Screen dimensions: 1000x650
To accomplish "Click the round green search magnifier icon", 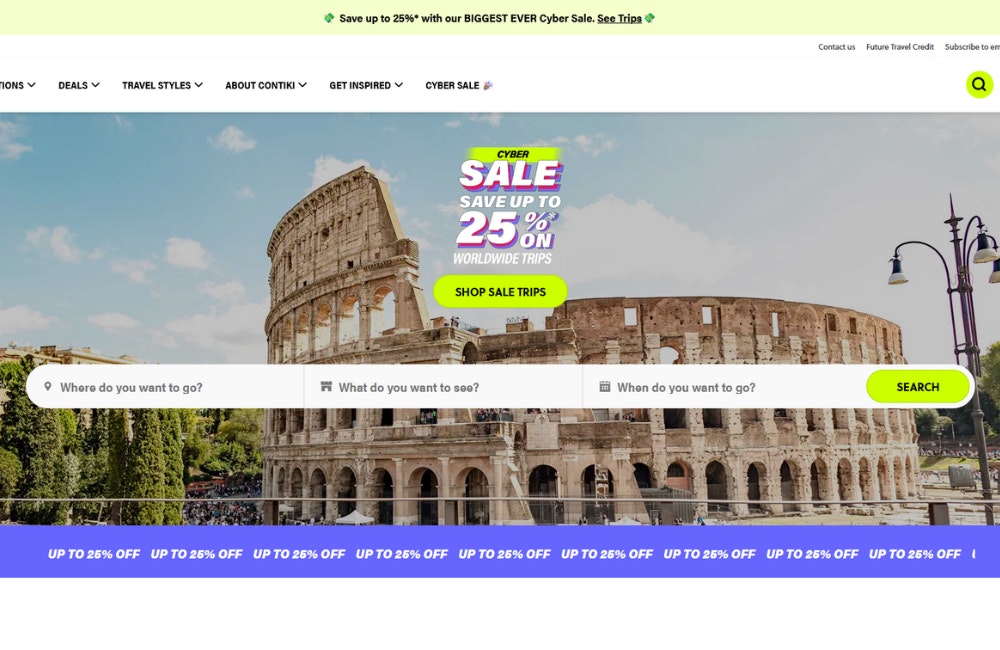I will click(979, 84).
